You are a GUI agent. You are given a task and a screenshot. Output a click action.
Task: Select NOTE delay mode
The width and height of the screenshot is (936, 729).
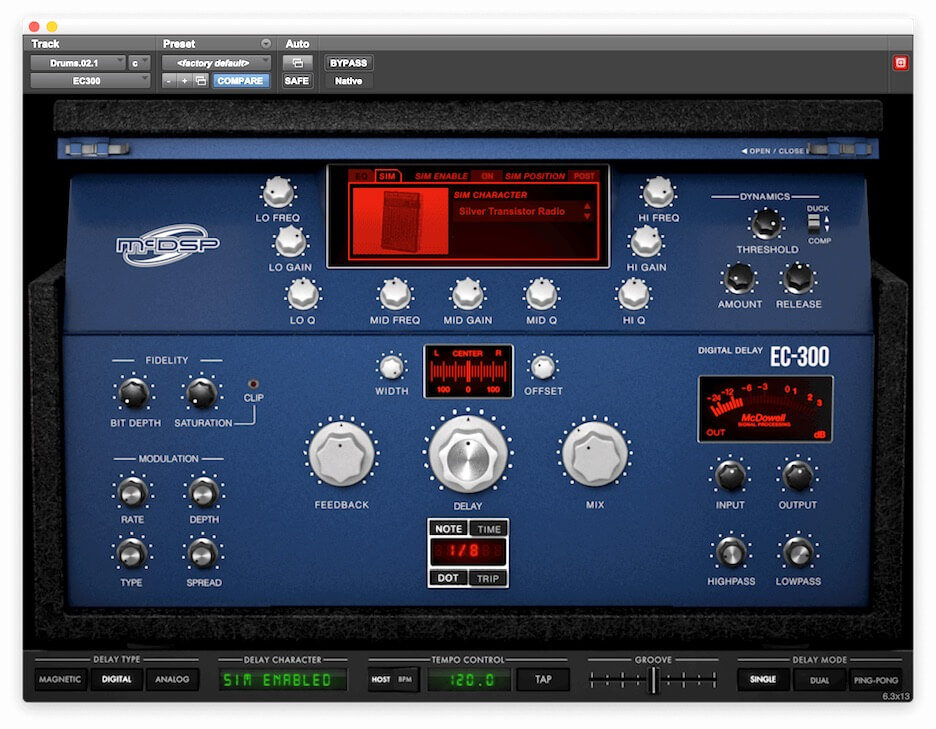(448, 529)
